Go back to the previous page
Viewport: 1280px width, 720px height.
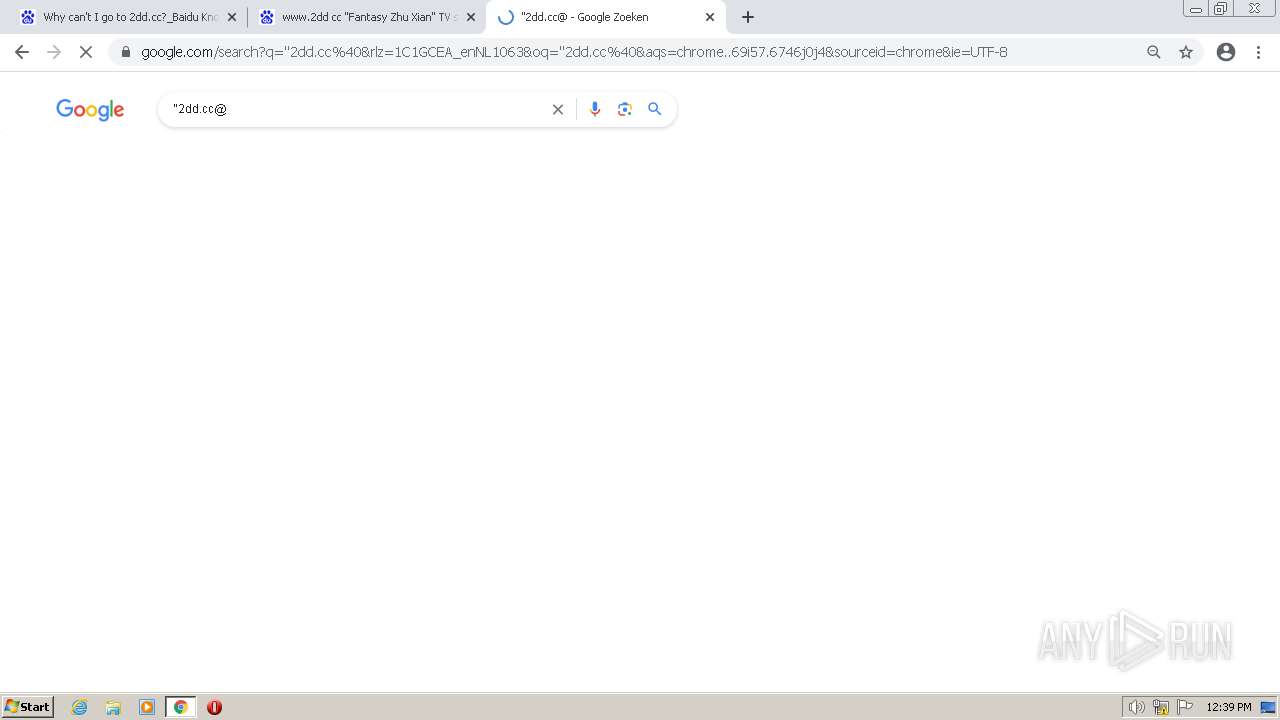(x=22, y=52)
